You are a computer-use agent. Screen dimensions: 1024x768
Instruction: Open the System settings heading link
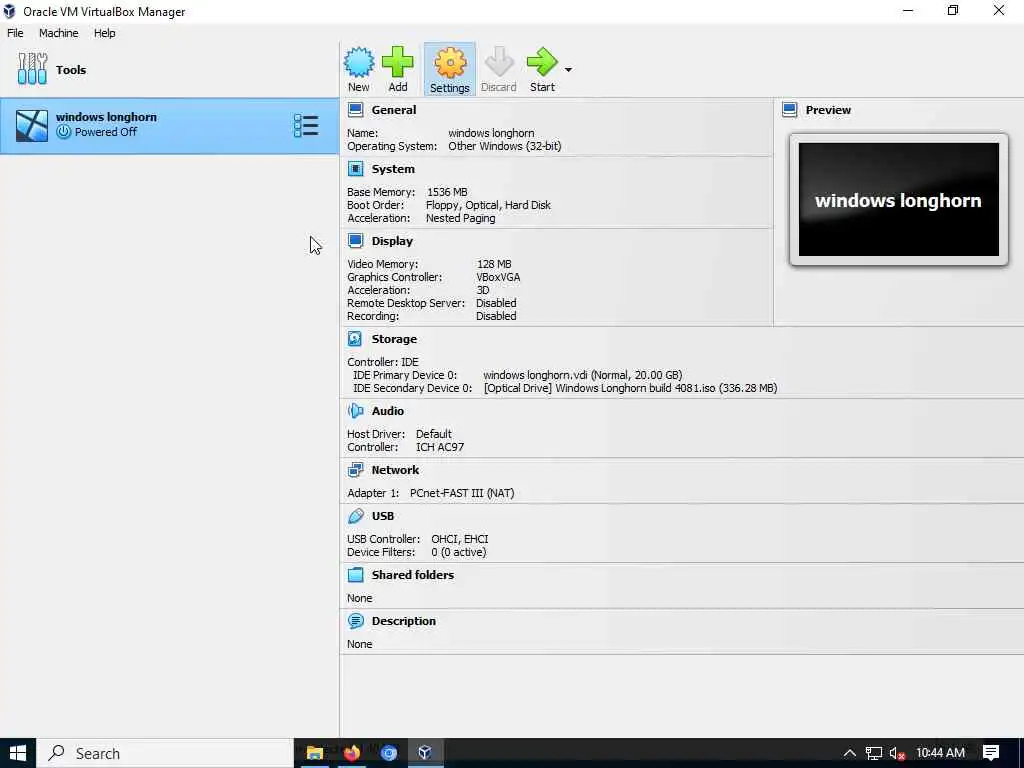pos(393,169)
